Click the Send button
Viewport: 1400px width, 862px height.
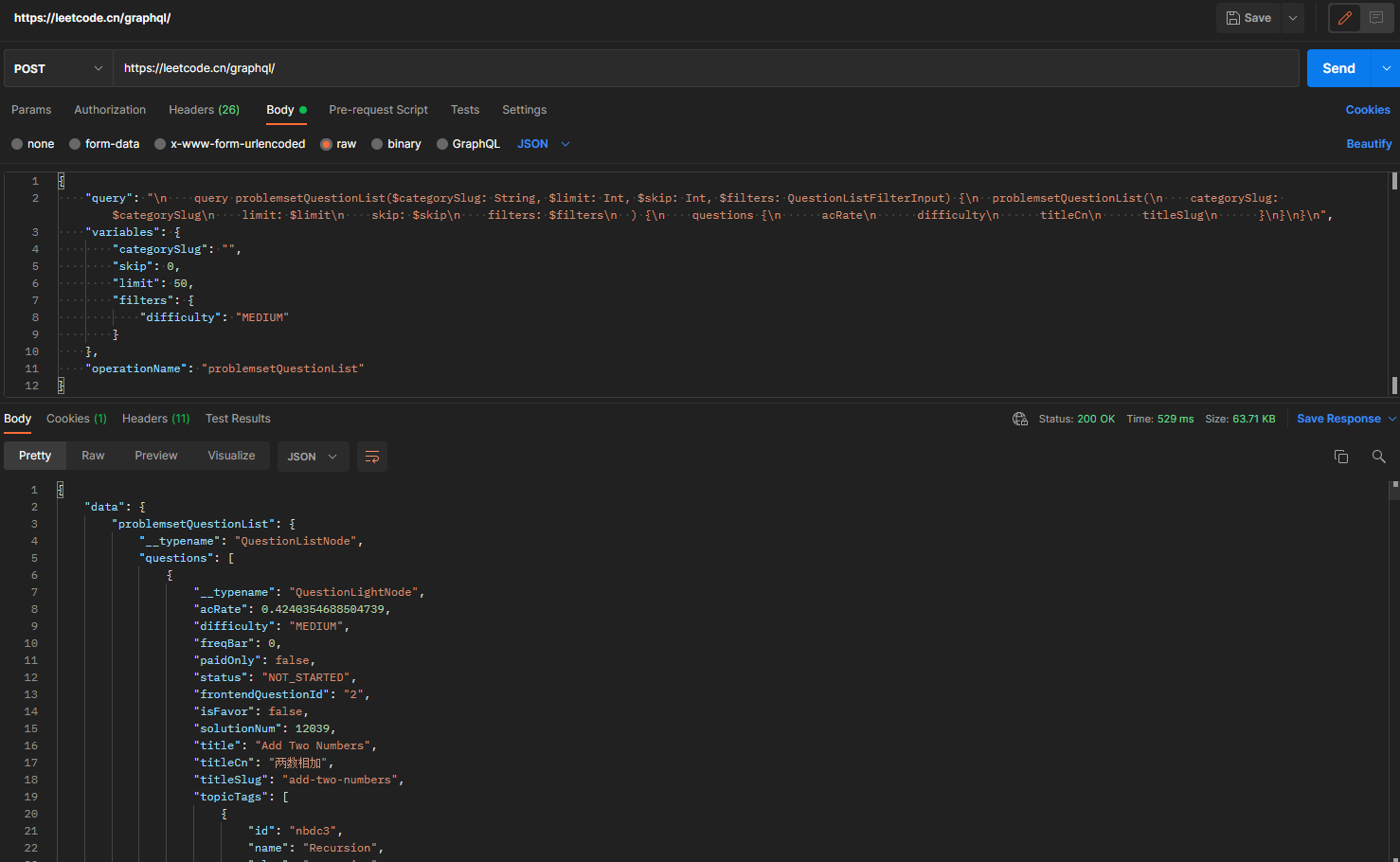click(x=1338, y=67)
